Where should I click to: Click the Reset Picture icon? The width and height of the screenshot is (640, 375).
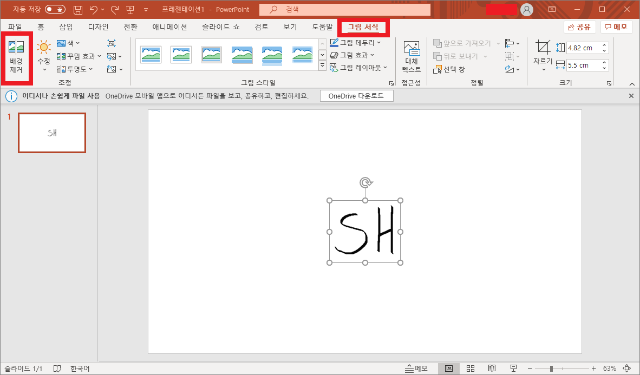pyautogui.click(x=114, y=69)
